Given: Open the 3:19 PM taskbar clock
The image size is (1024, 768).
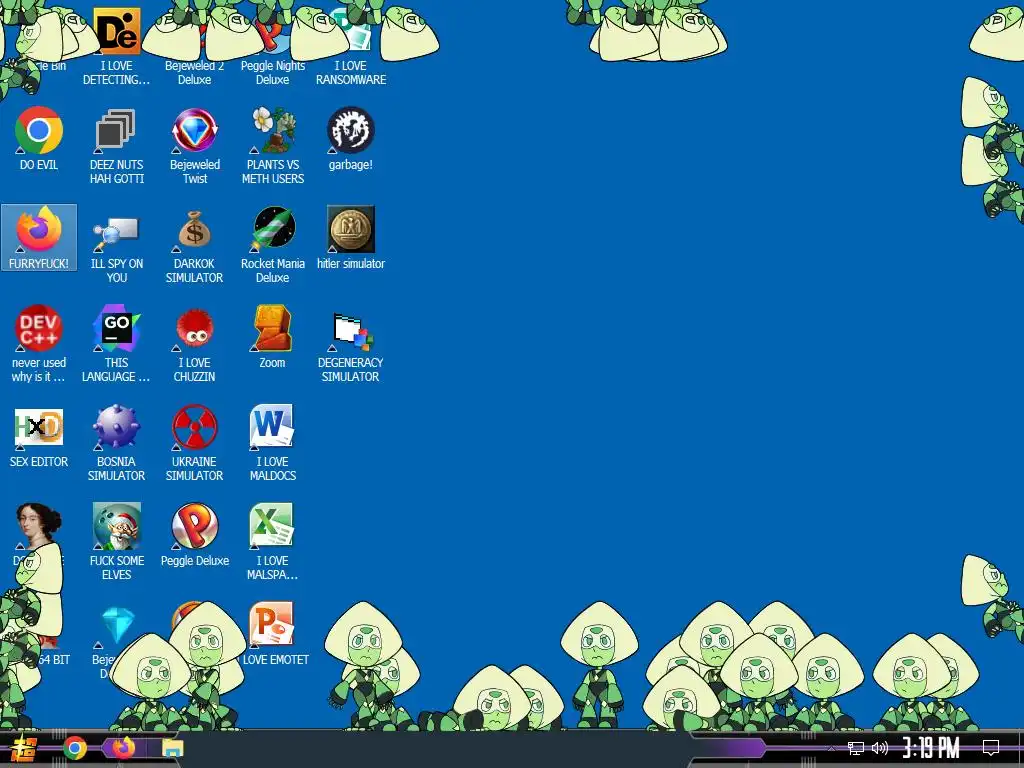Looking at the screenshot, I should pos(931,748).
